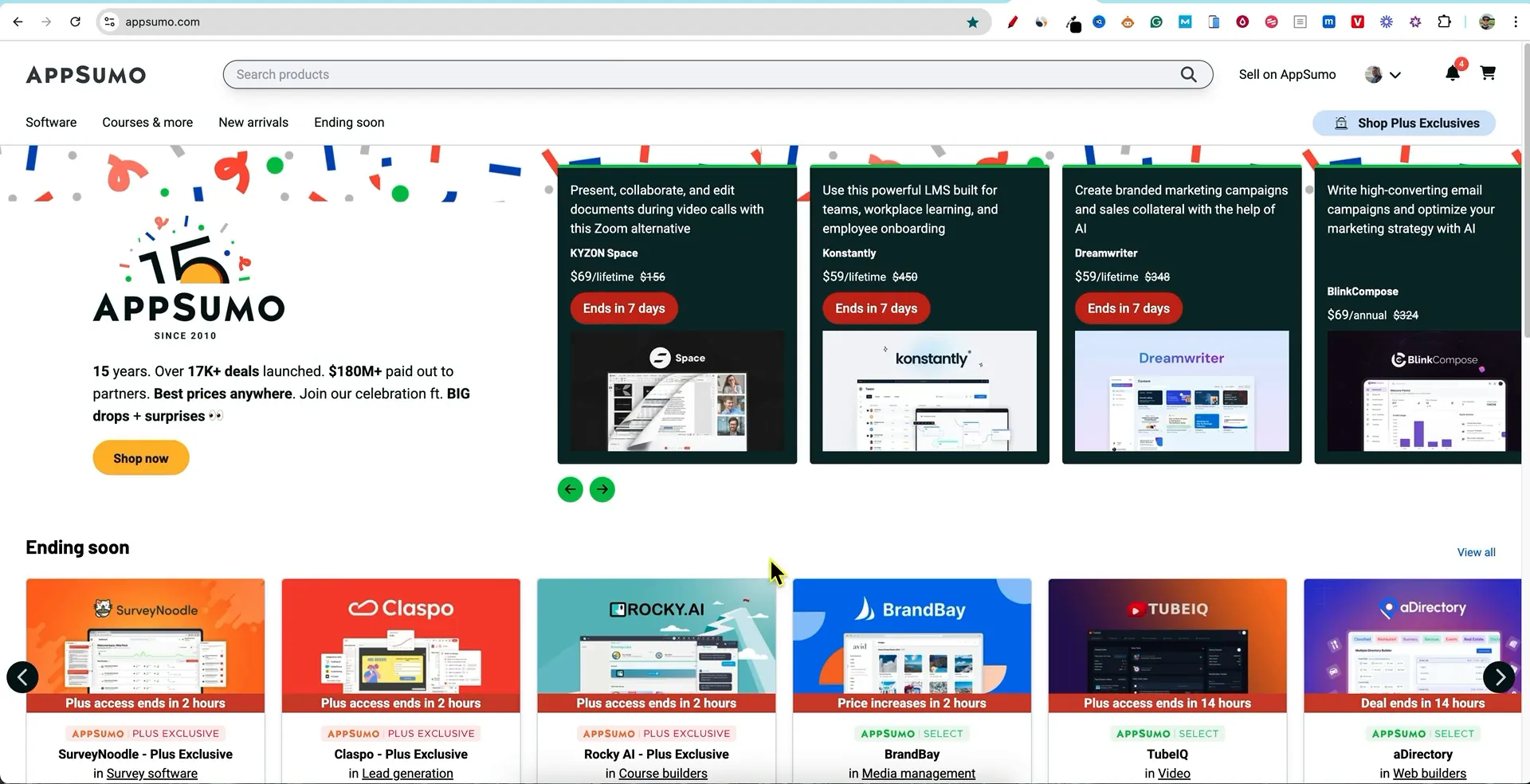Expand account avatar dropdown
This screenshot has height=784, width=1530.
[x=1383, y=75]
